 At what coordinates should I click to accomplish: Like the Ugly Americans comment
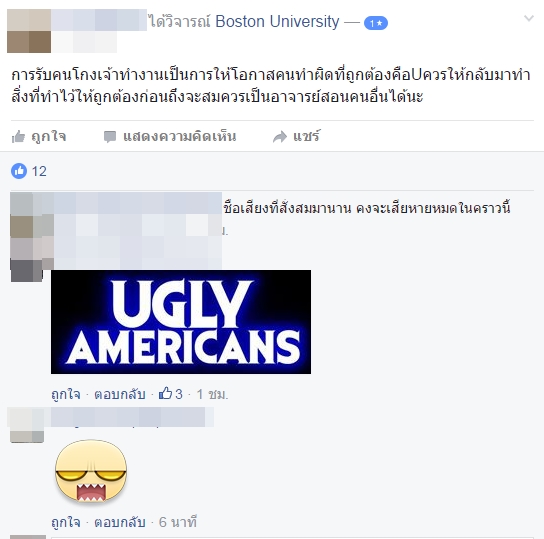(x=66, y=394)
